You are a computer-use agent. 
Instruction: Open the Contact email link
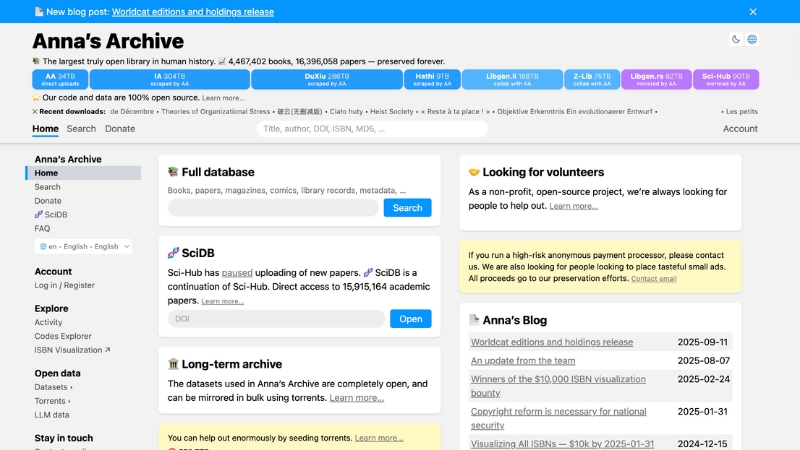point(654,279)
